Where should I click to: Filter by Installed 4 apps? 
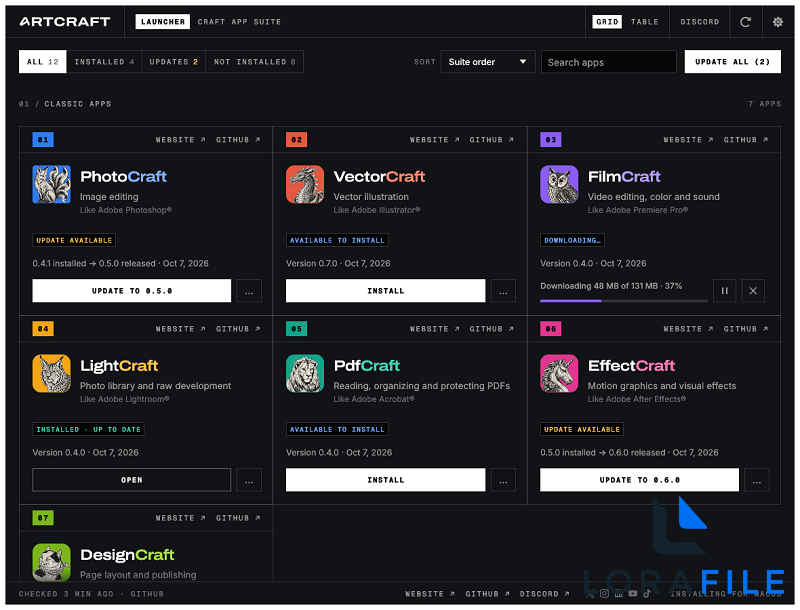pos(104,62)
